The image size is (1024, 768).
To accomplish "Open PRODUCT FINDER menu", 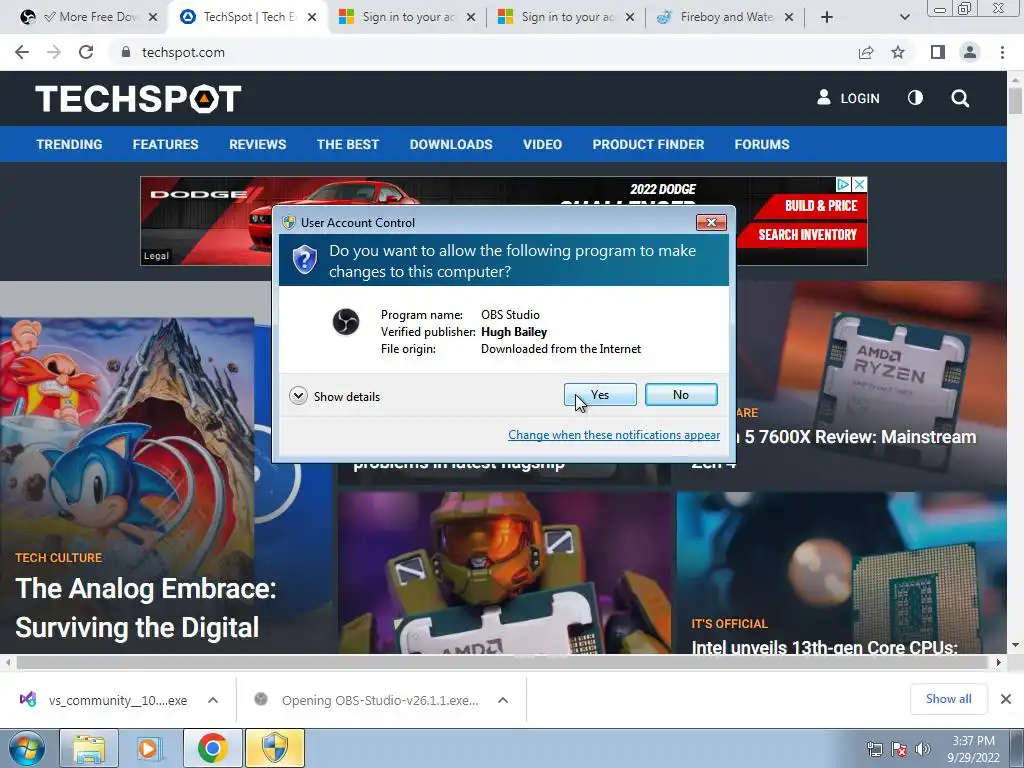I will coord(648,144).
